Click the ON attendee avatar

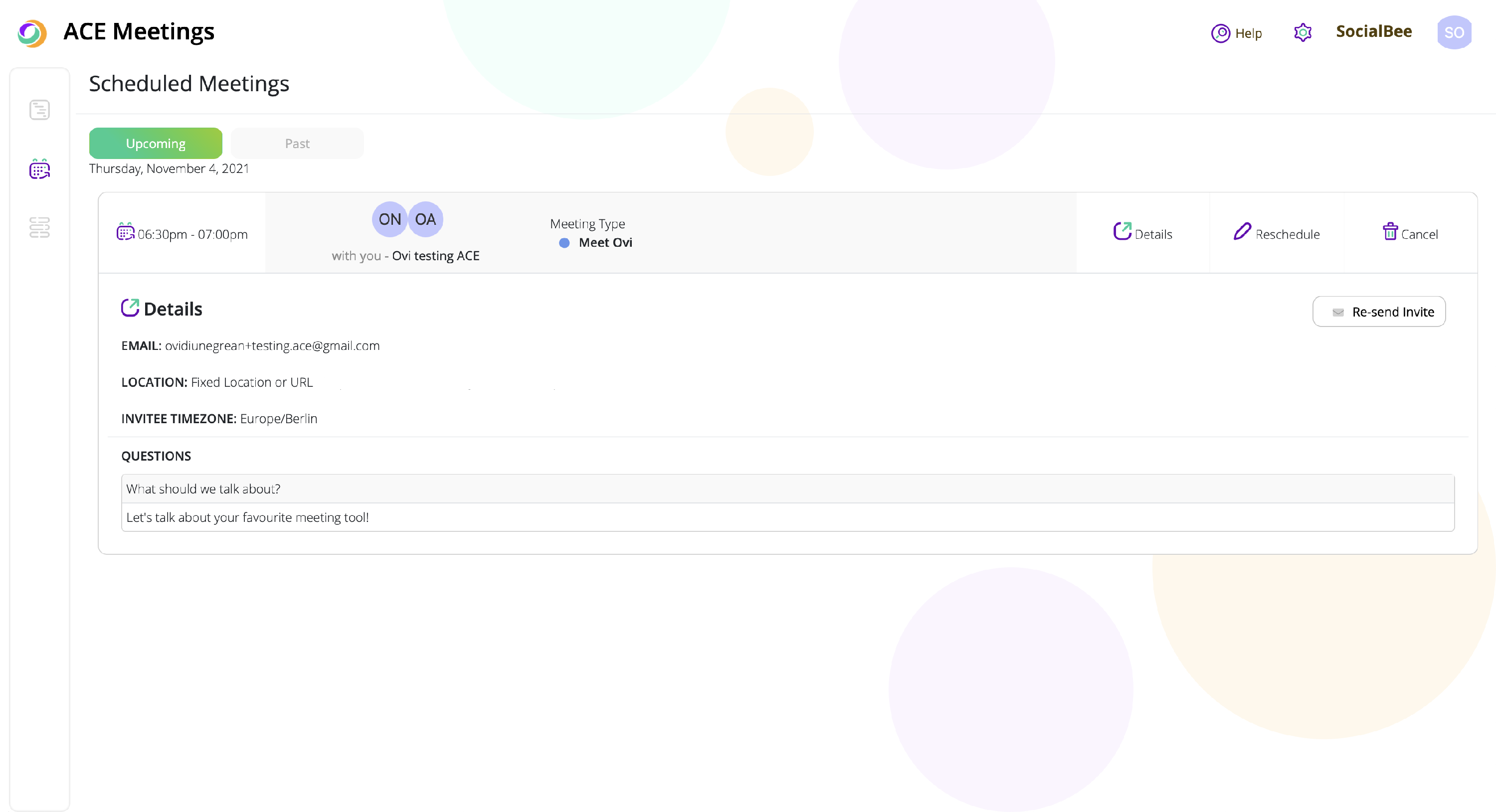click(389, 219)
